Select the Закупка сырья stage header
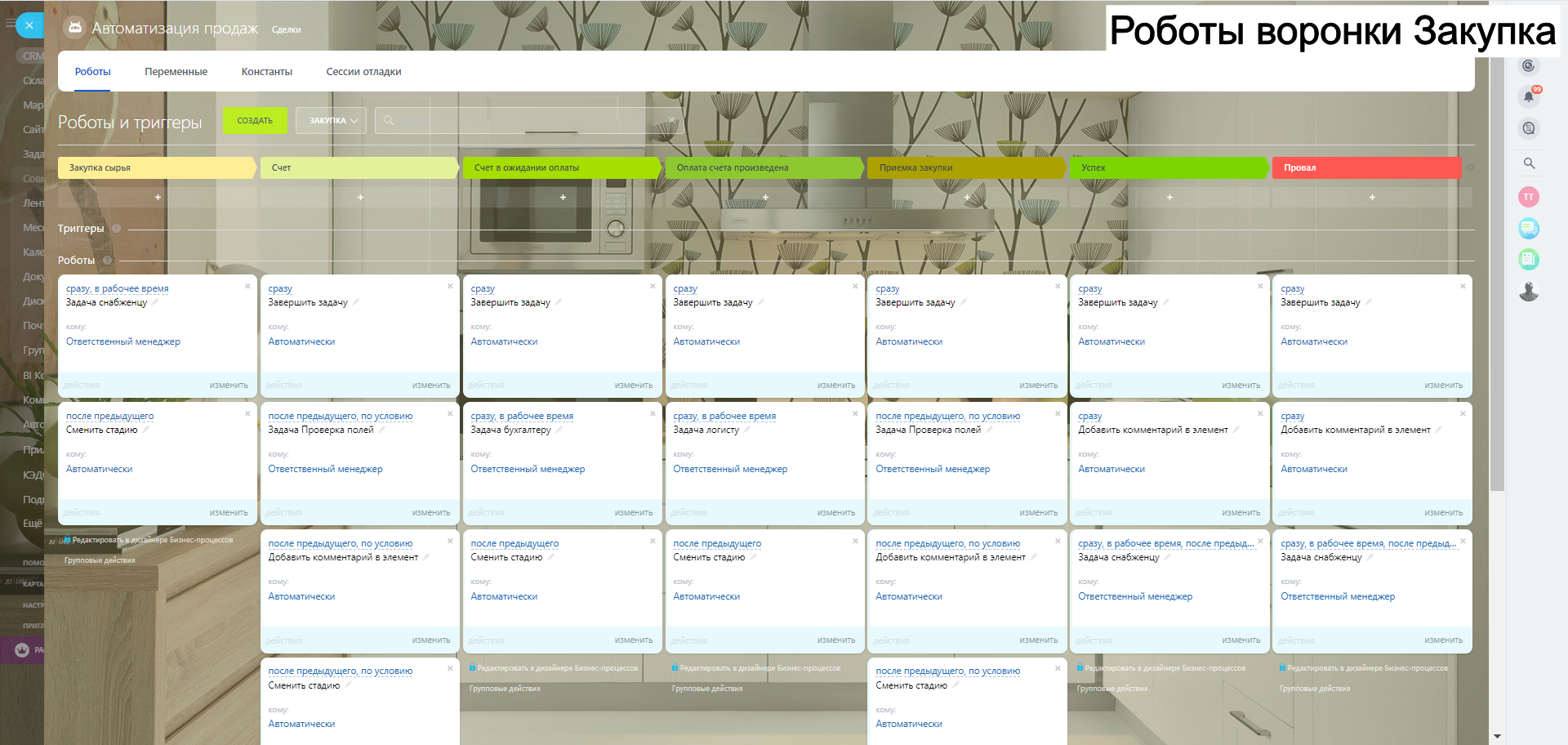Screen dimensions: 1568x745 [x=158, y=167]
